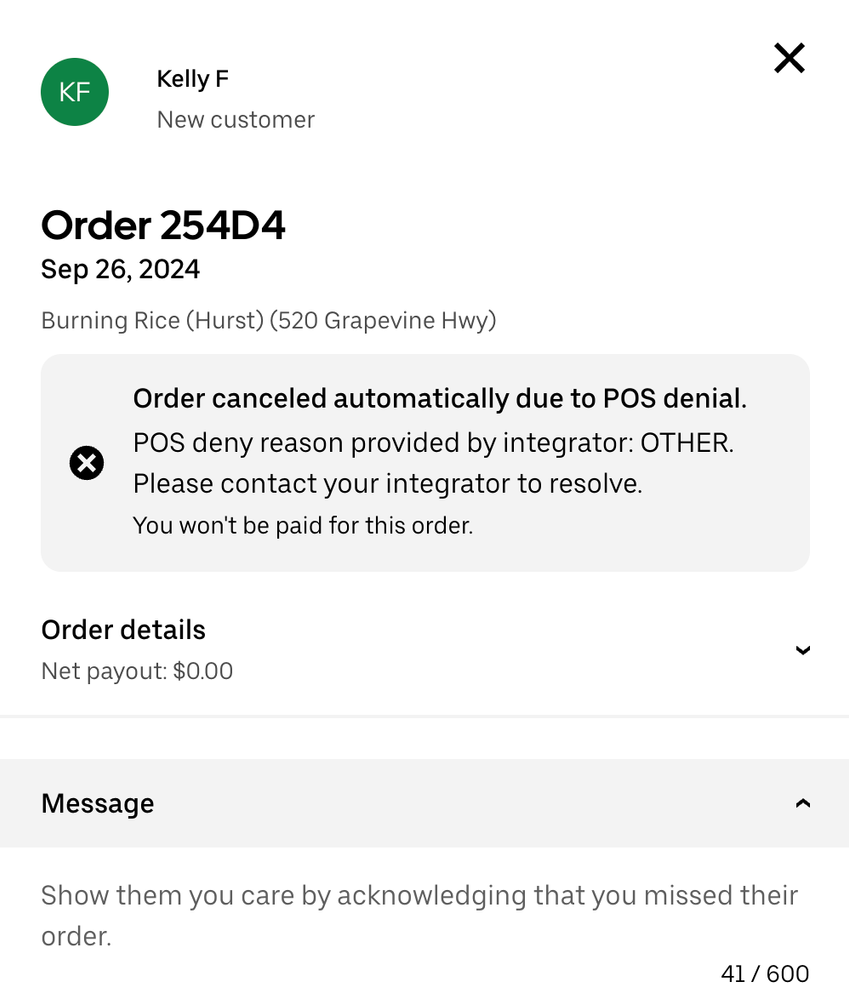Click the Net payout $0.00 text
The height and width of the screenshot is (999, 849).
[137, 671]
